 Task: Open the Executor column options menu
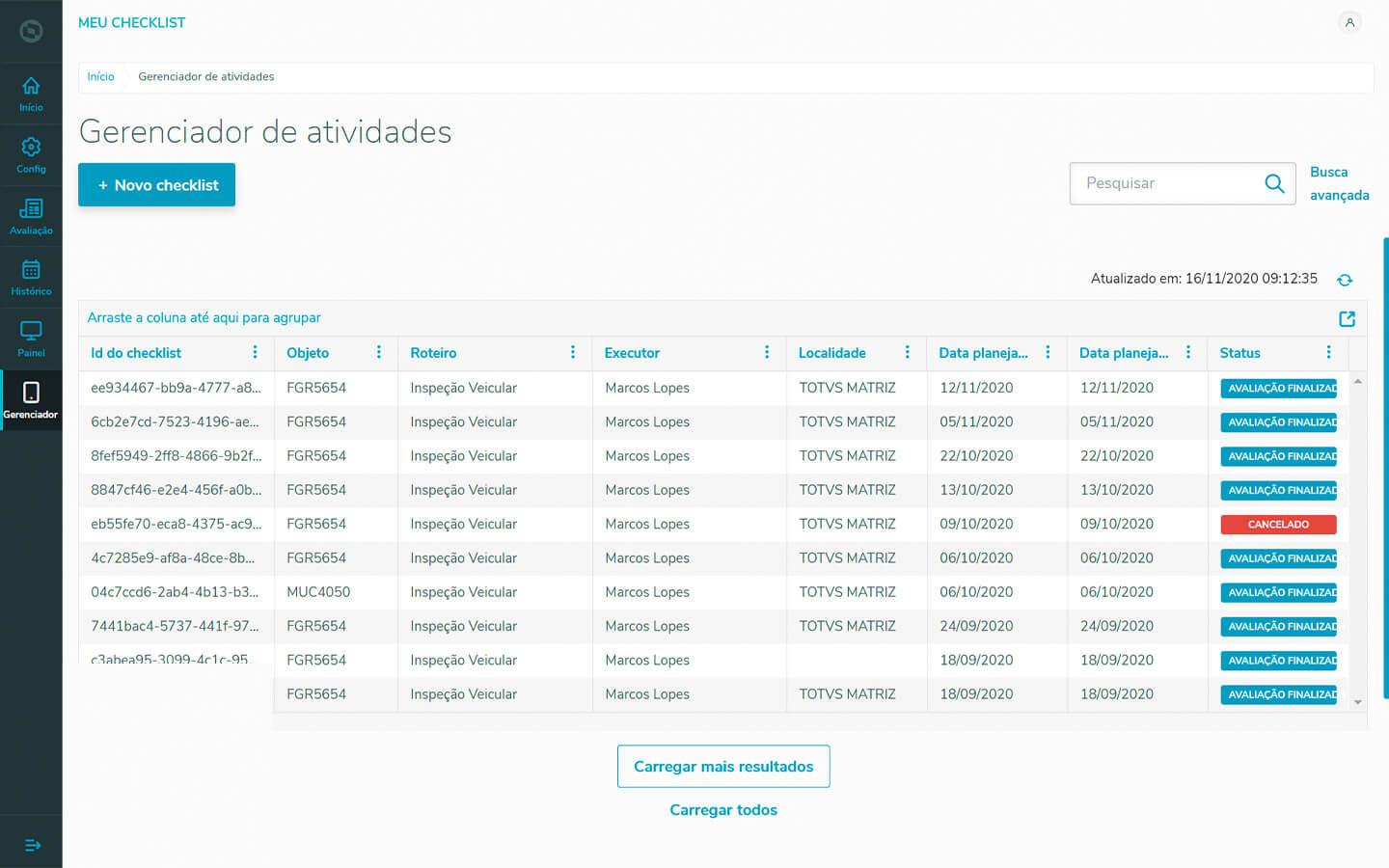(767, 353)
